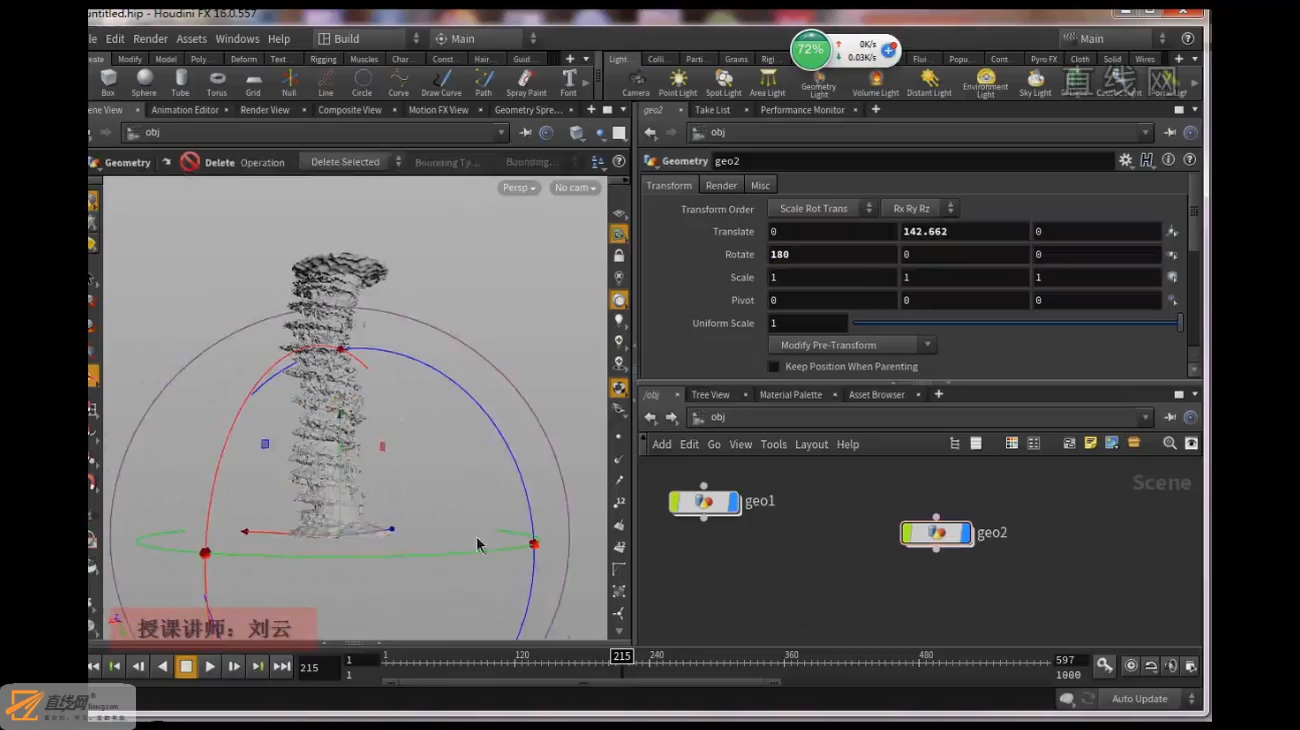
Task: Select the Draw Curve shelf tool
Action: click(x=441, y=82)
